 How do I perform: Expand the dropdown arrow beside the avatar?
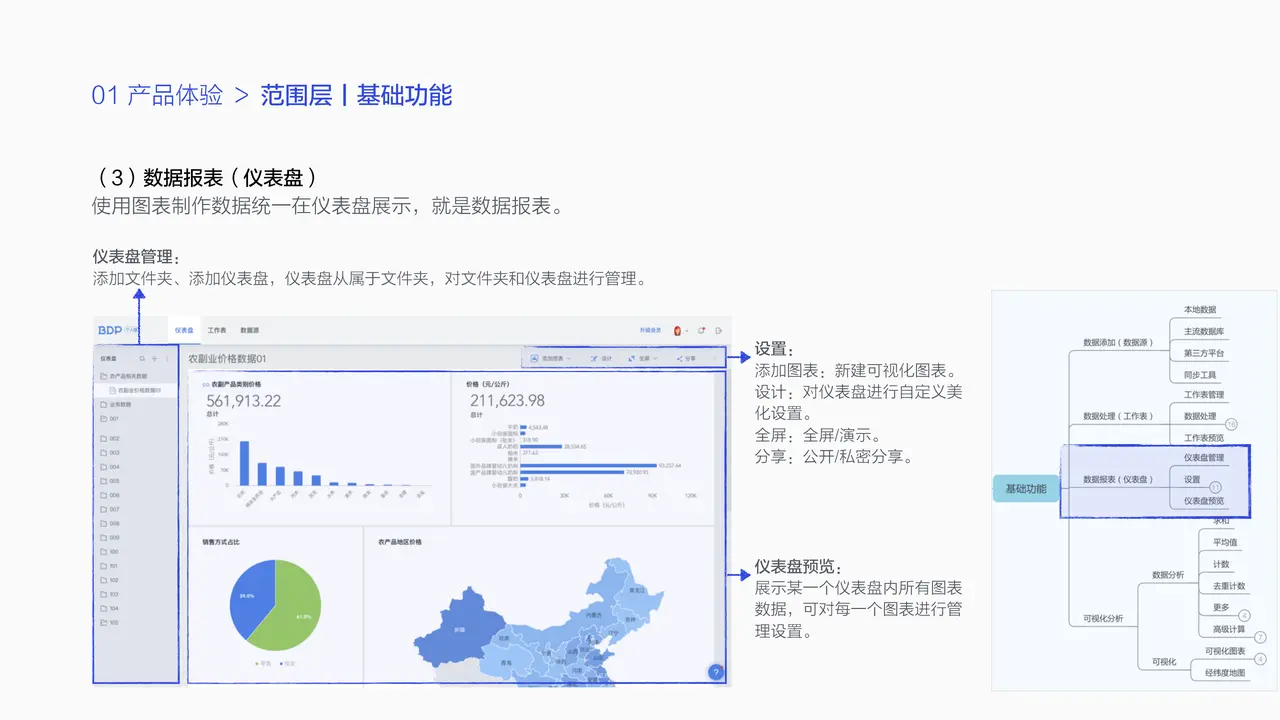click(687, 331)
